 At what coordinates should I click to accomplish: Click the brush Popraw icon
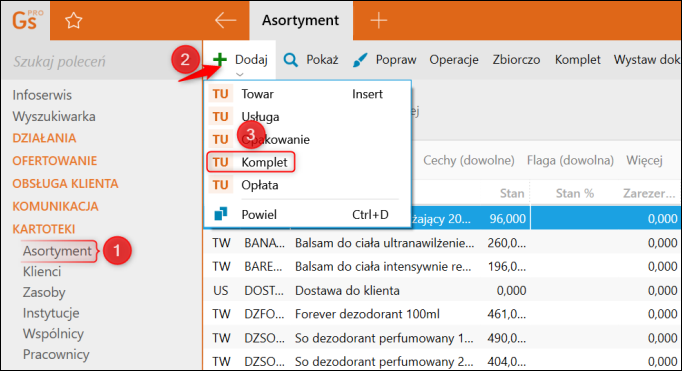[x=360, y=60]
